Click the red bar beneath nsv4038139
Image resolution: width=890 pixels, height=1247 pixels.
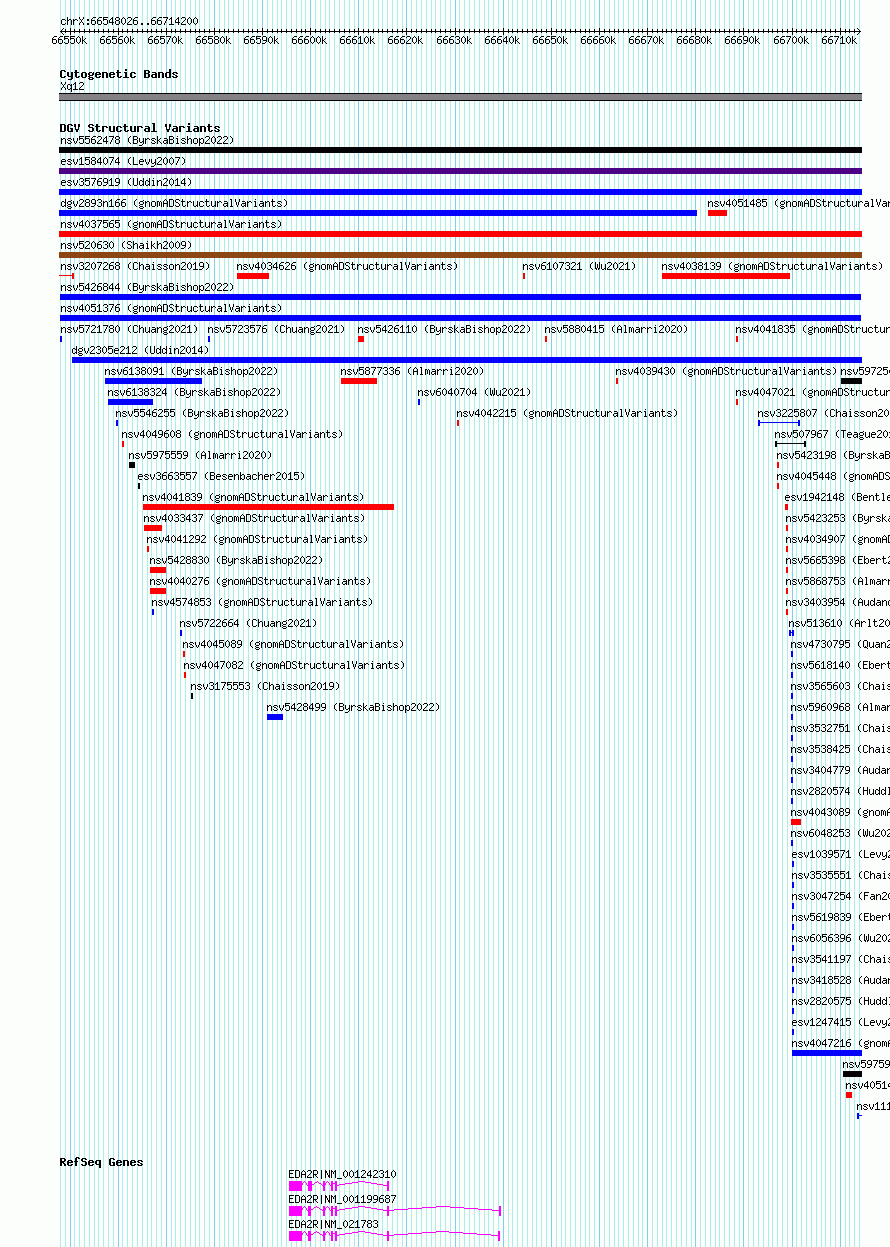(726, 276)
